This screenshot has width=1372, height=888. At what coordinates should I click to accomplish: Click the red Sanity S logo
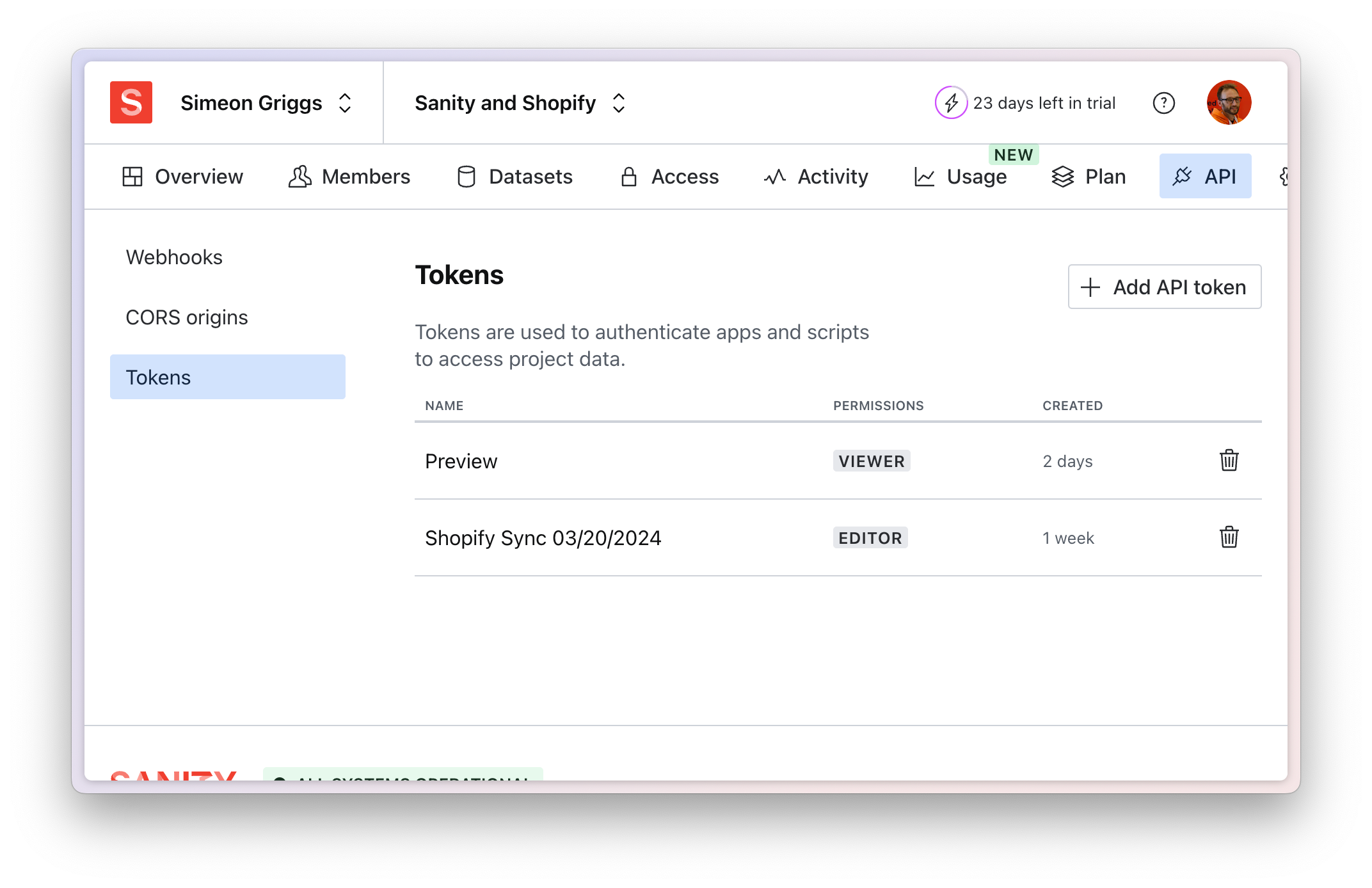(131, 102)
